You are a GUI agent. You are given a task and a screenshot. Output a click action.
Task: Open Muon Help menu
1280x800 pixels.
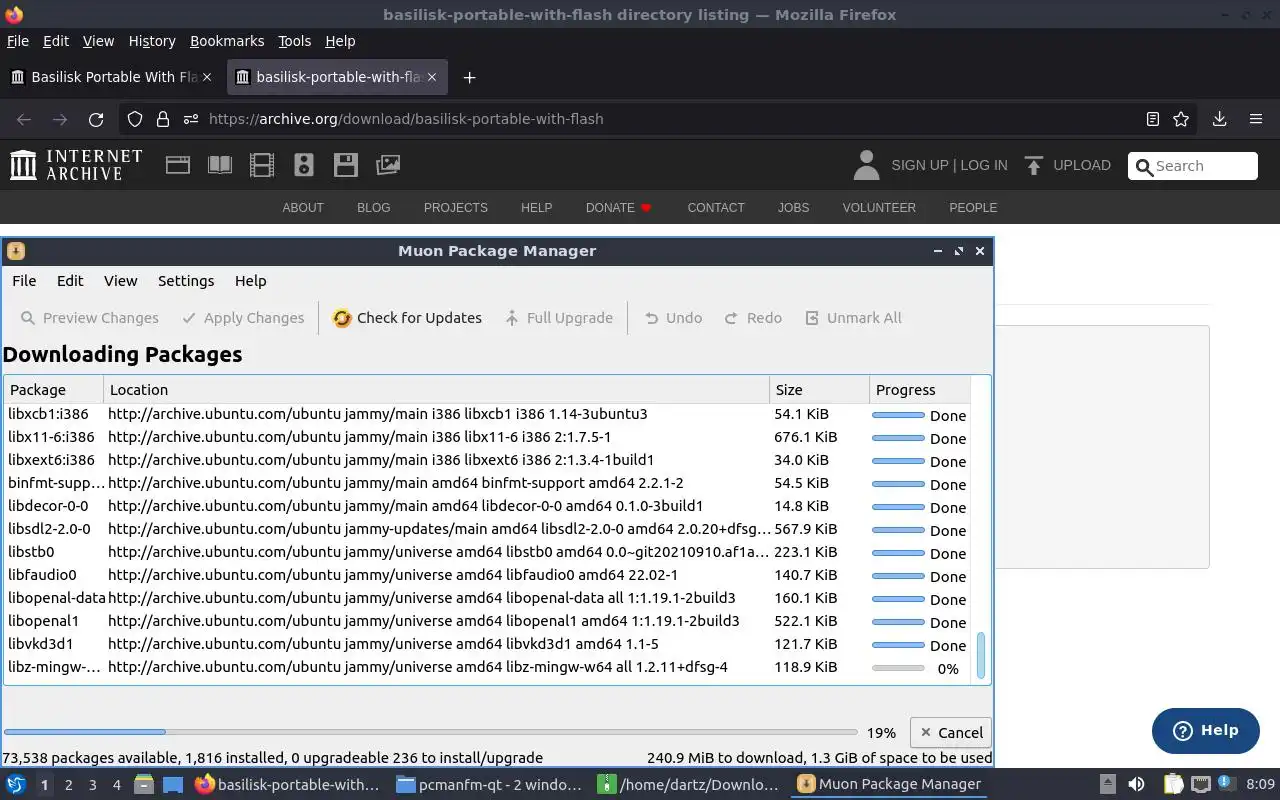coord(251,281)
